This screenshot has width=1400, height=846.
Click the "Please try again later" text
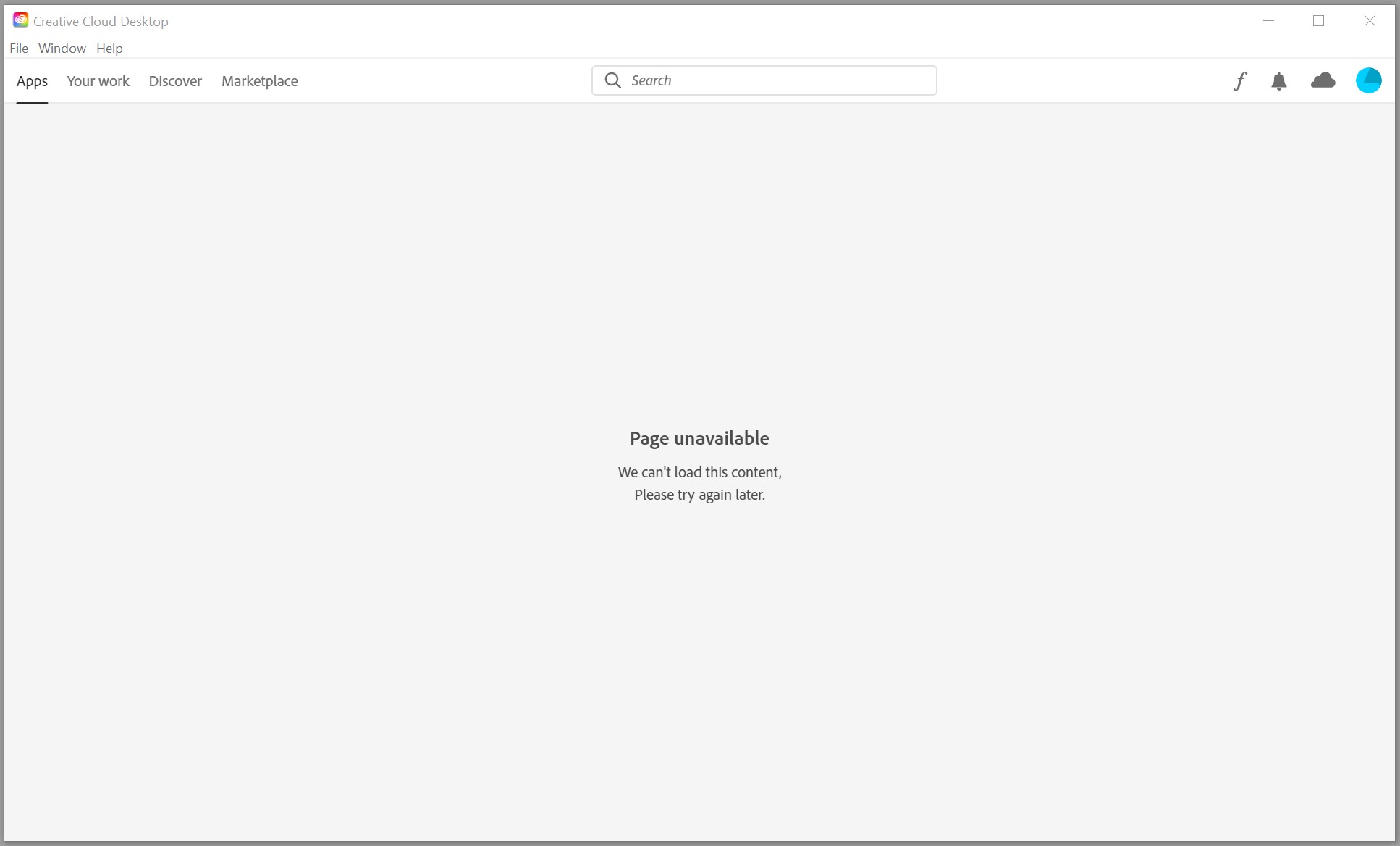(x=699, y=495)
